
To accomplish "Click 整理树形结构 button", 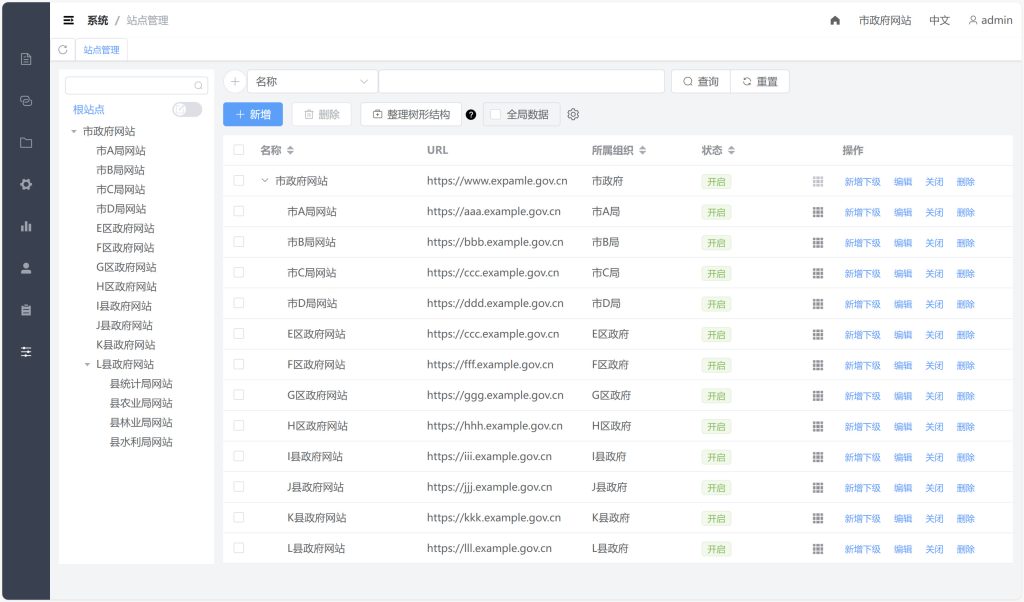I will pos(411,114).
